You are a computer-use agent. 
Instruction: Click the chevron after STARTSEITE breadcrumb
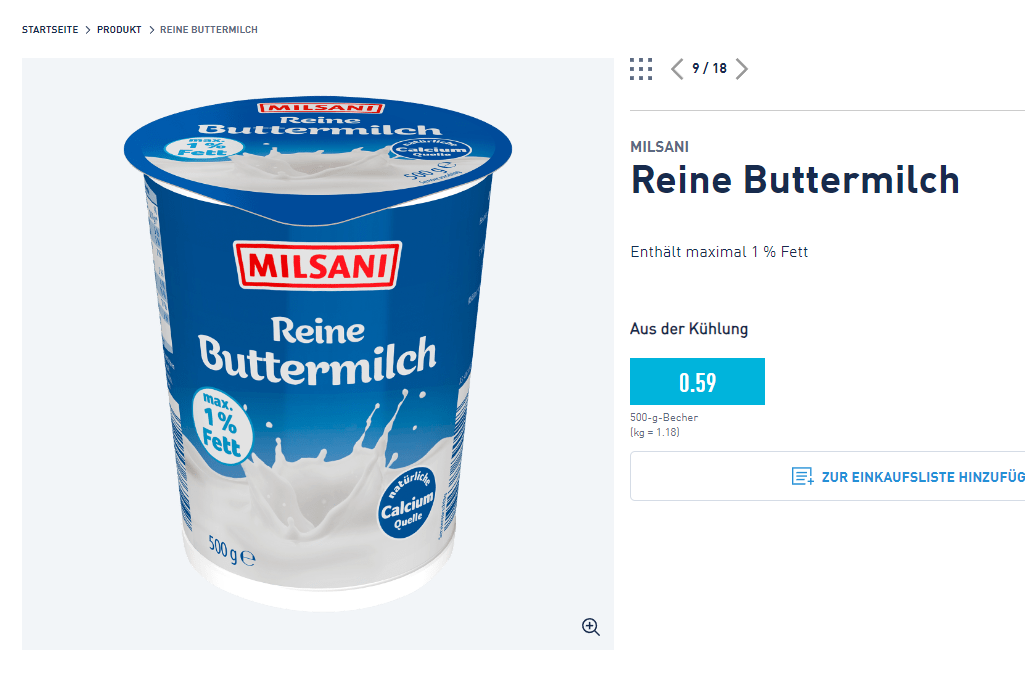[x=88, y=30]
